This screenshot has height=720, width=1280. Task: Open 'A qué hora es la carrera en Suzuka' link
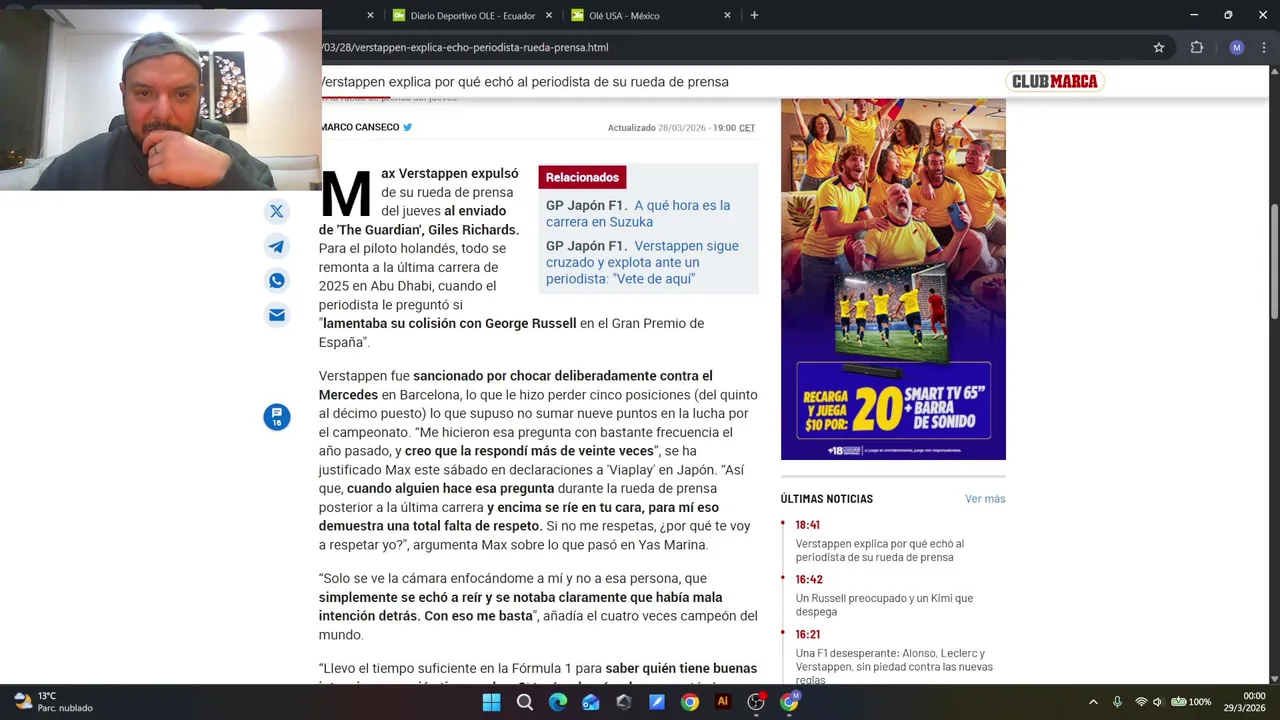638,213
